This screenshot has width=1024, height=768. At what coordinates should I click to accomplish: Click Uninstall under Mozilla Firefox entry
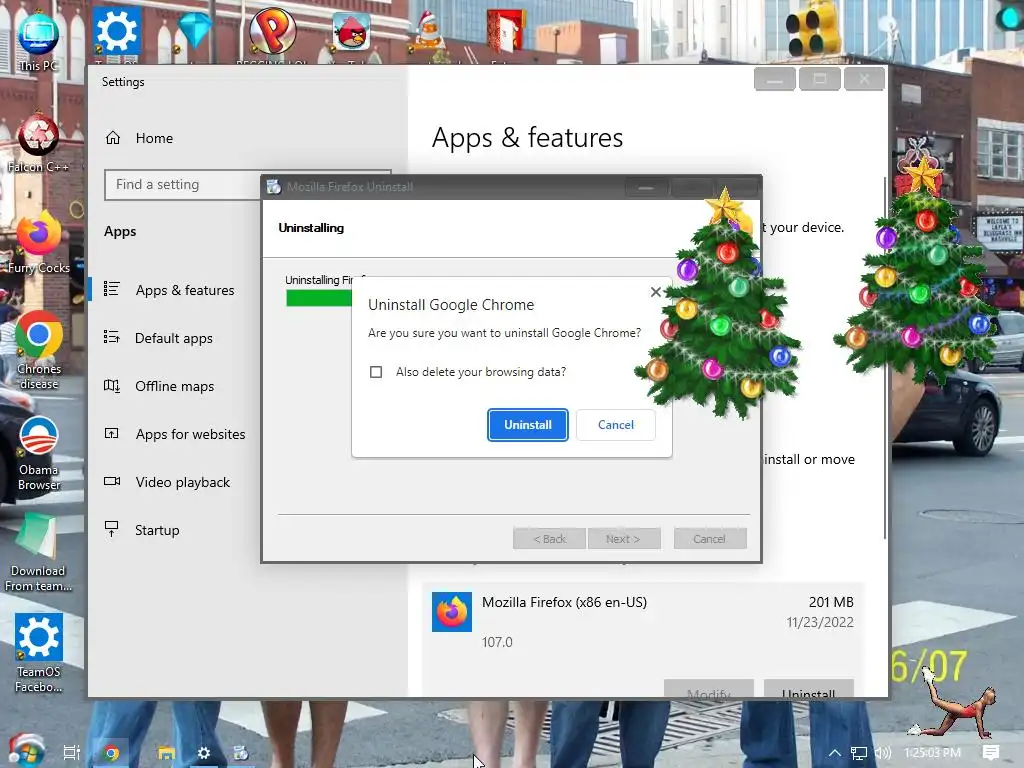tap(808, 690)
